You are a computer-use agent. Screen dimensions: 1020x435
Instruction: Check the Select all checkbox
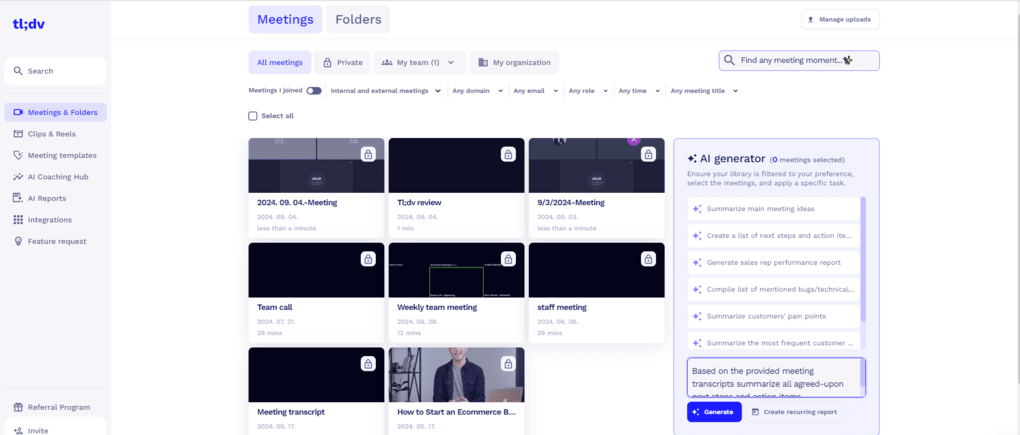[253, 116]
